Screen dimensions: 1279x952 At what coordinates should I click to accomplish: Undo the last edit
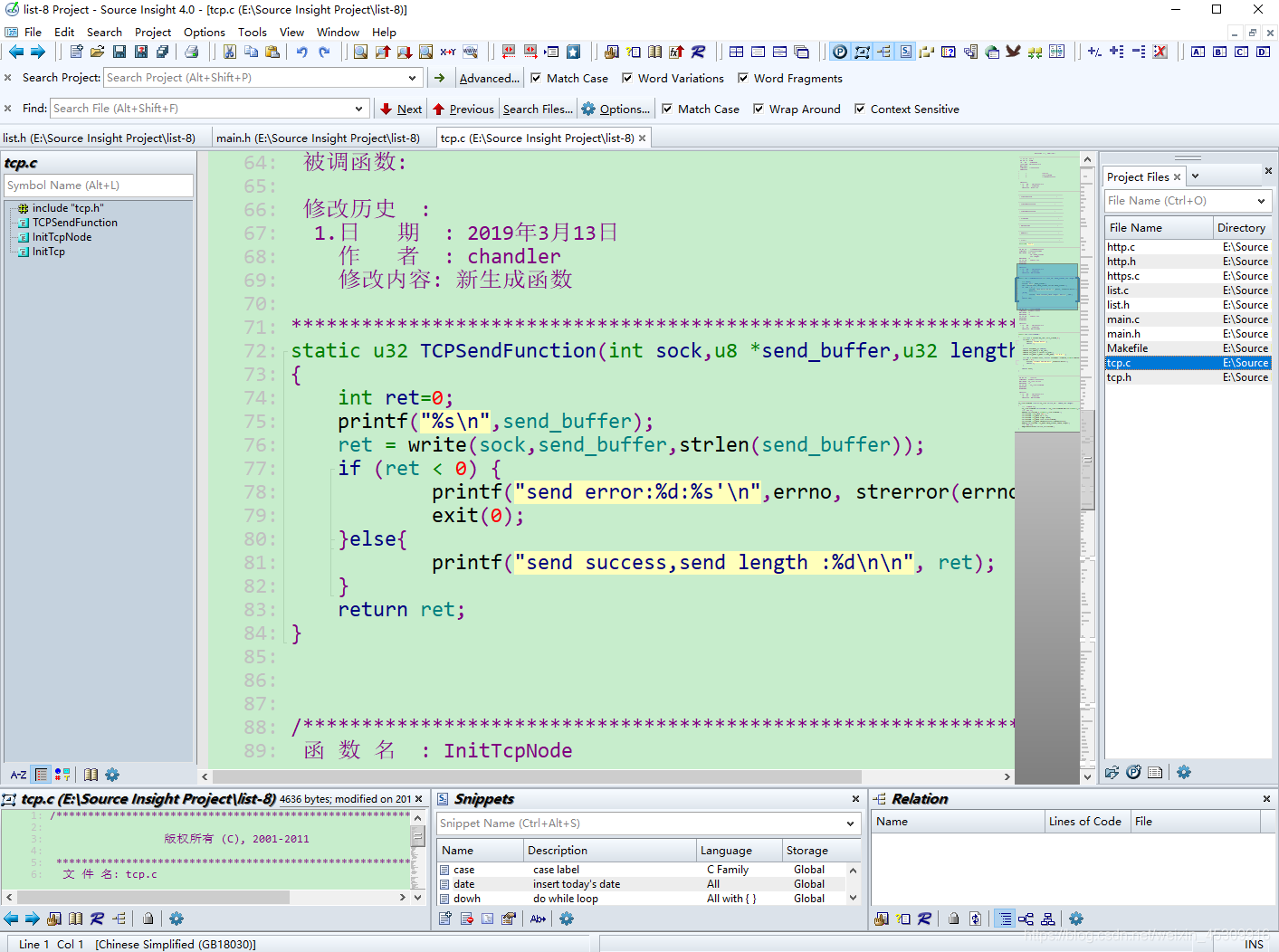[x=302, y=52]
